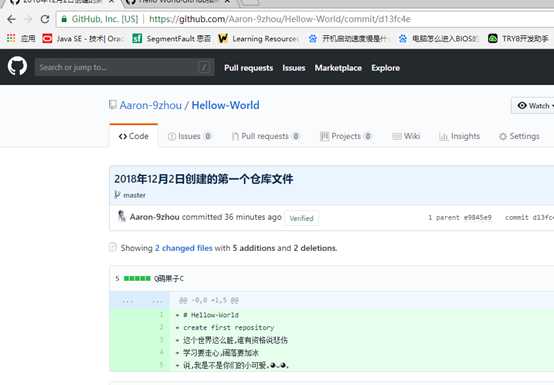Open the Watch dropdown button
554x385 pixels.
pyautogui.click(x=534, y=106)
